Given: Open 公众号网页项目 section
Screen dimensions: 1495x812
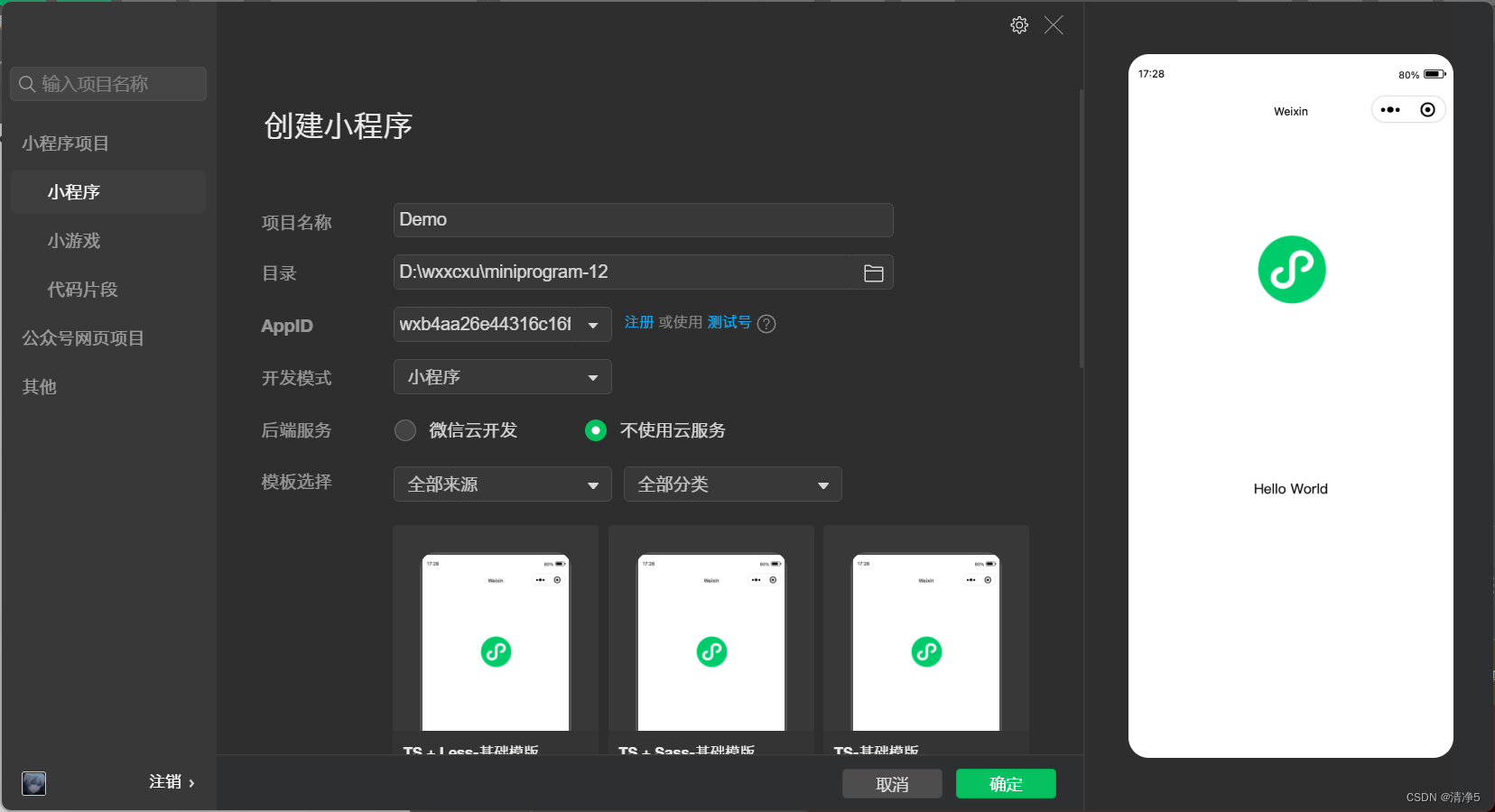Looking at the screenshot, I should click(83, 338).
